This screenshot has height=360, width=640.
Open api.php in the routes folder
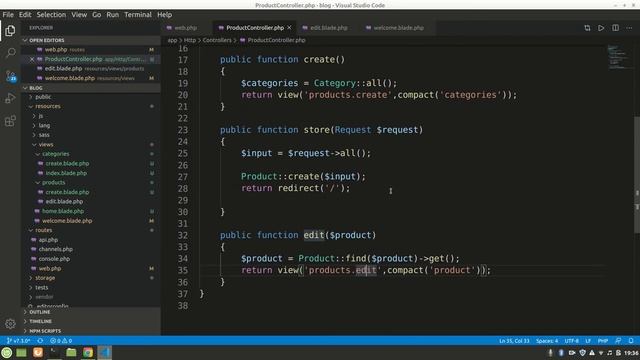point(48,240)
